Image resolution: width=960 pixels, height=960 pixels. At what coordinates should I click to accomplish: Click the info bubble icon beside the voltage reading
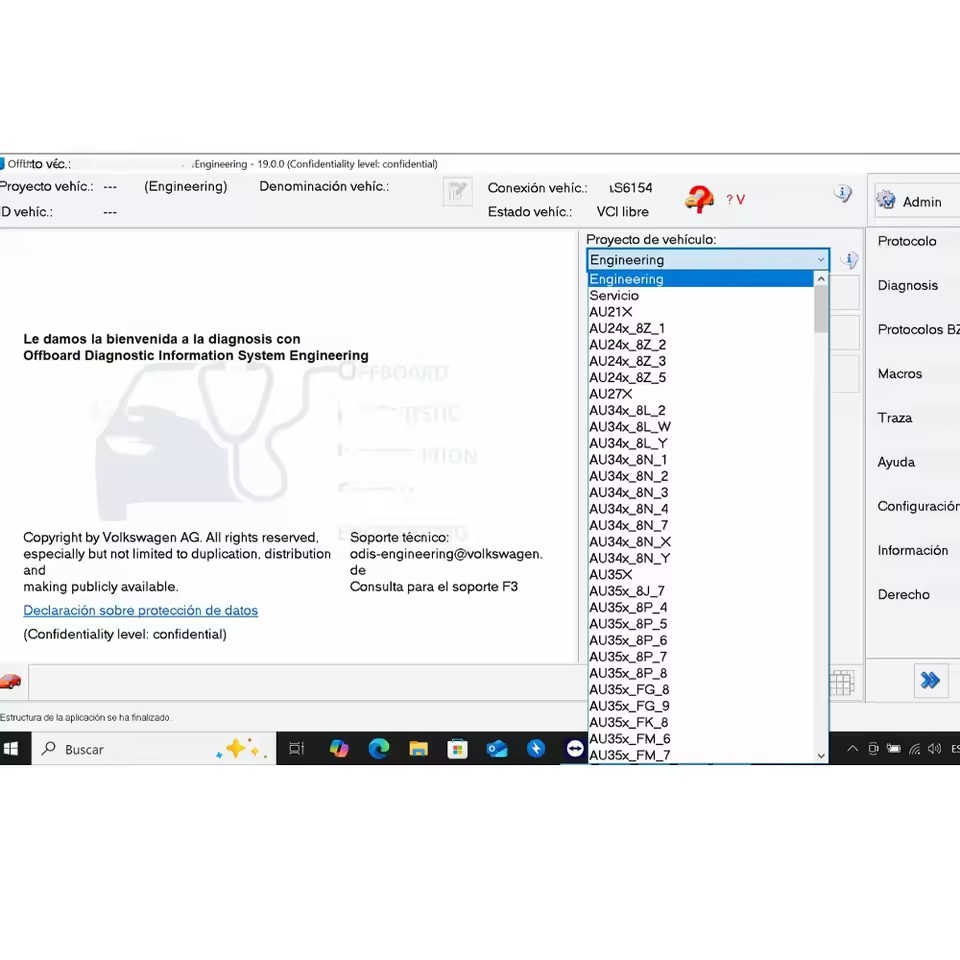843,194
